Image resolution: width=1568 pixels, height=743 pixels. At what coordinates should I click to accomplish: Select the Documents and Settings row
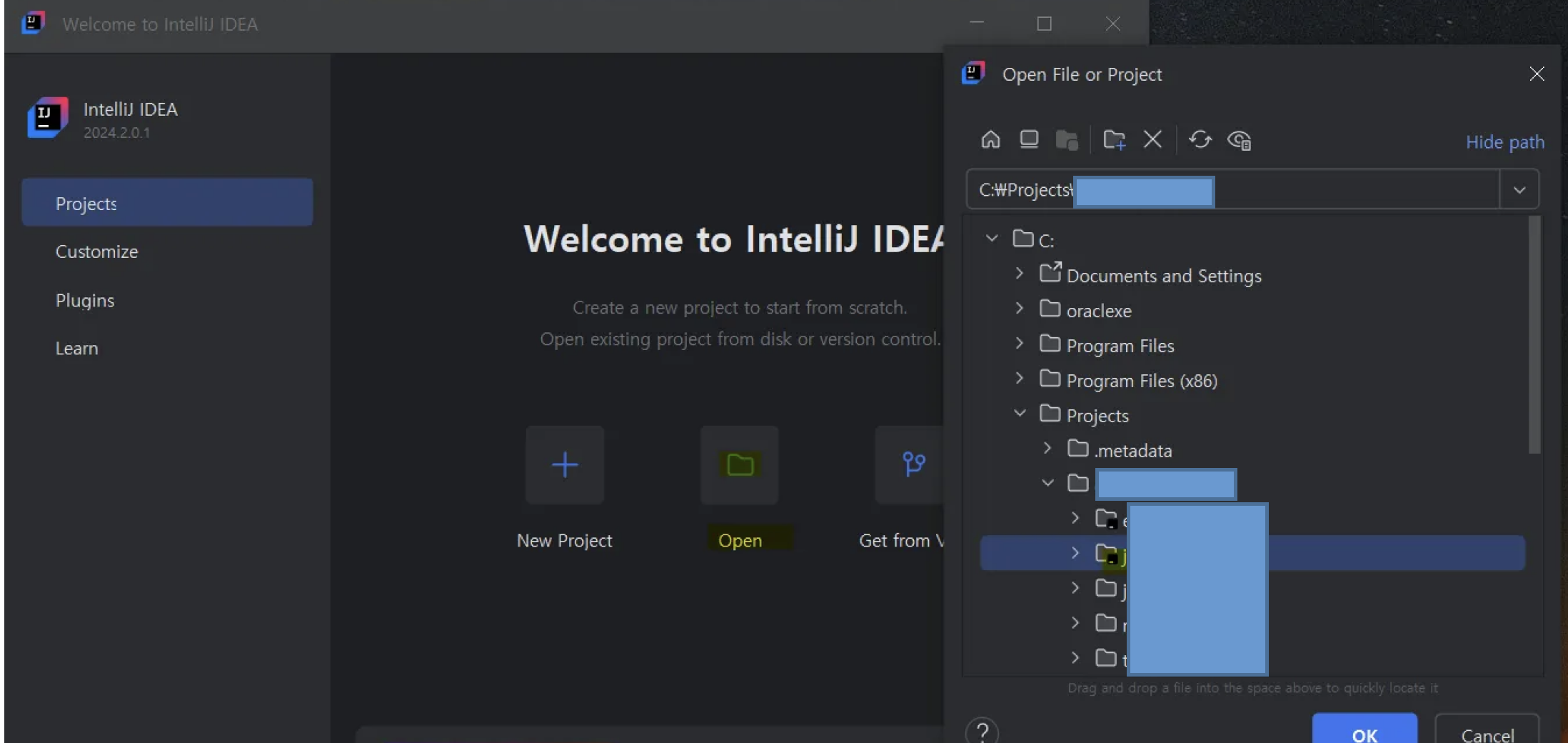1253,275
